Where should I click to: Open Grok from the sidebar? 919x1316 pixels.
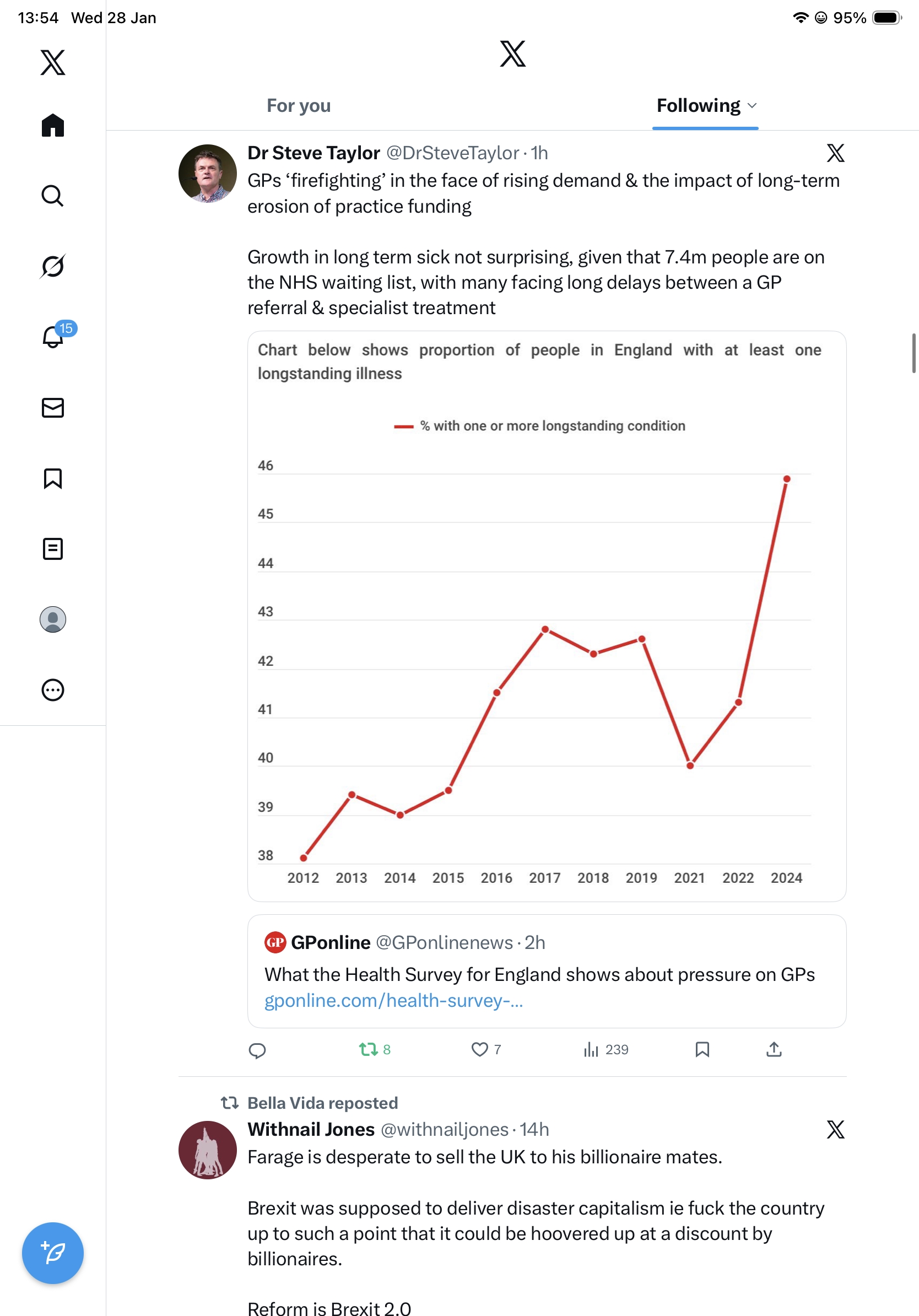[x=53, y=266]
